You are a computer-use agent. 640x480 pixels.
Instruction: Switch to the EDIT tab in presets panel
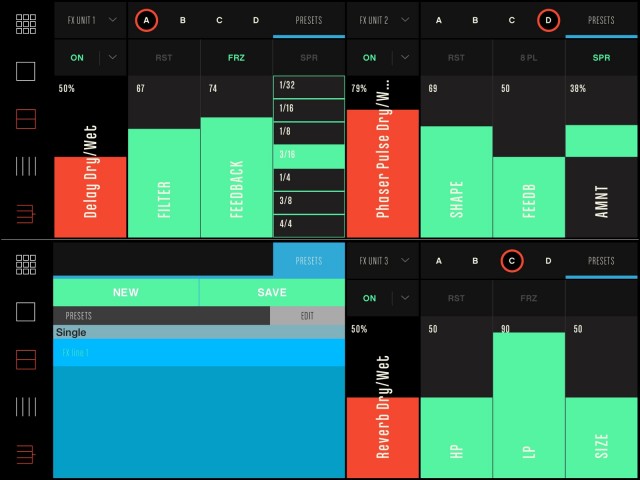click(x=307, y=316)
